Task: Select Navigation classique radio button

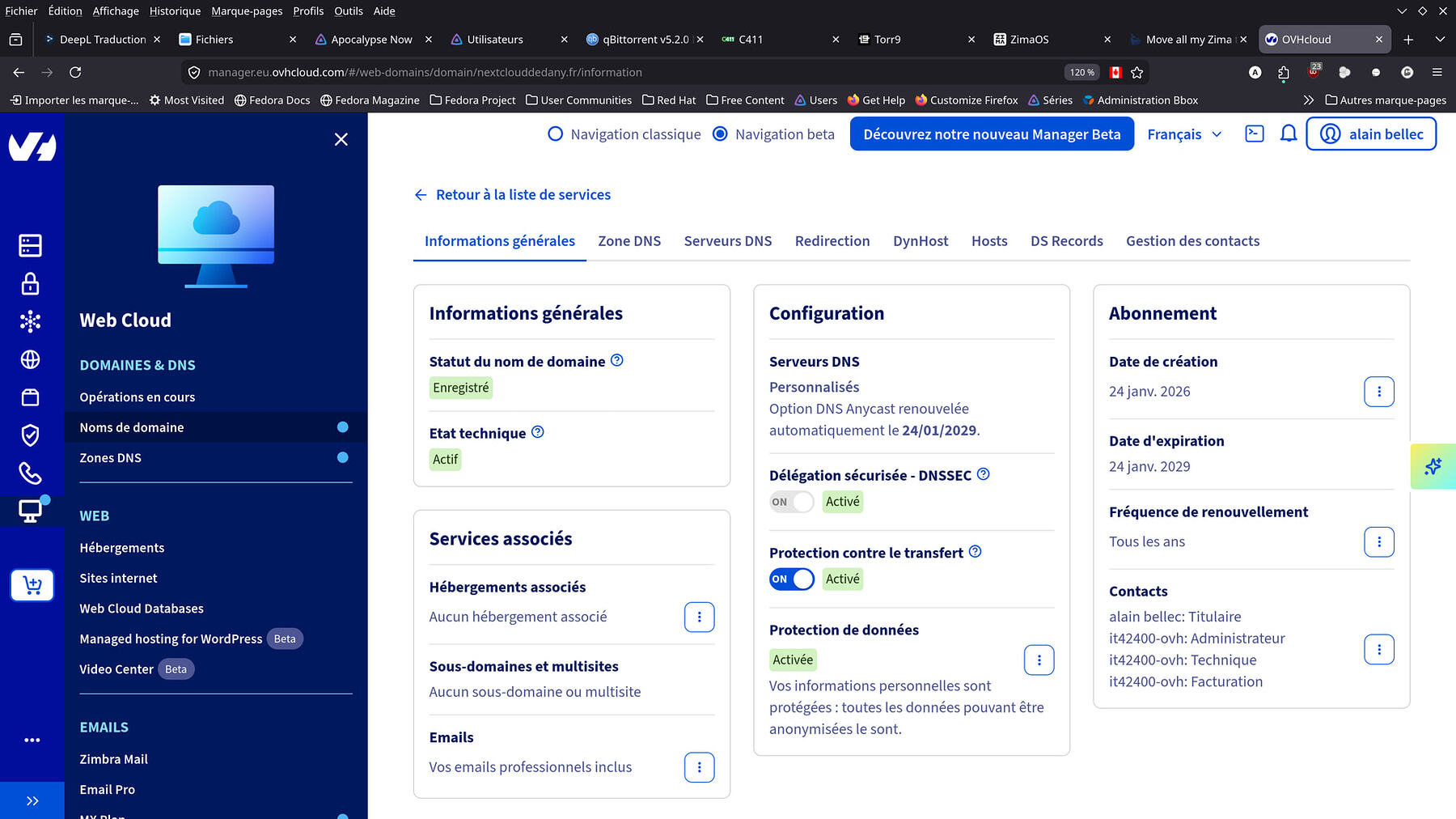Action: 555,134
